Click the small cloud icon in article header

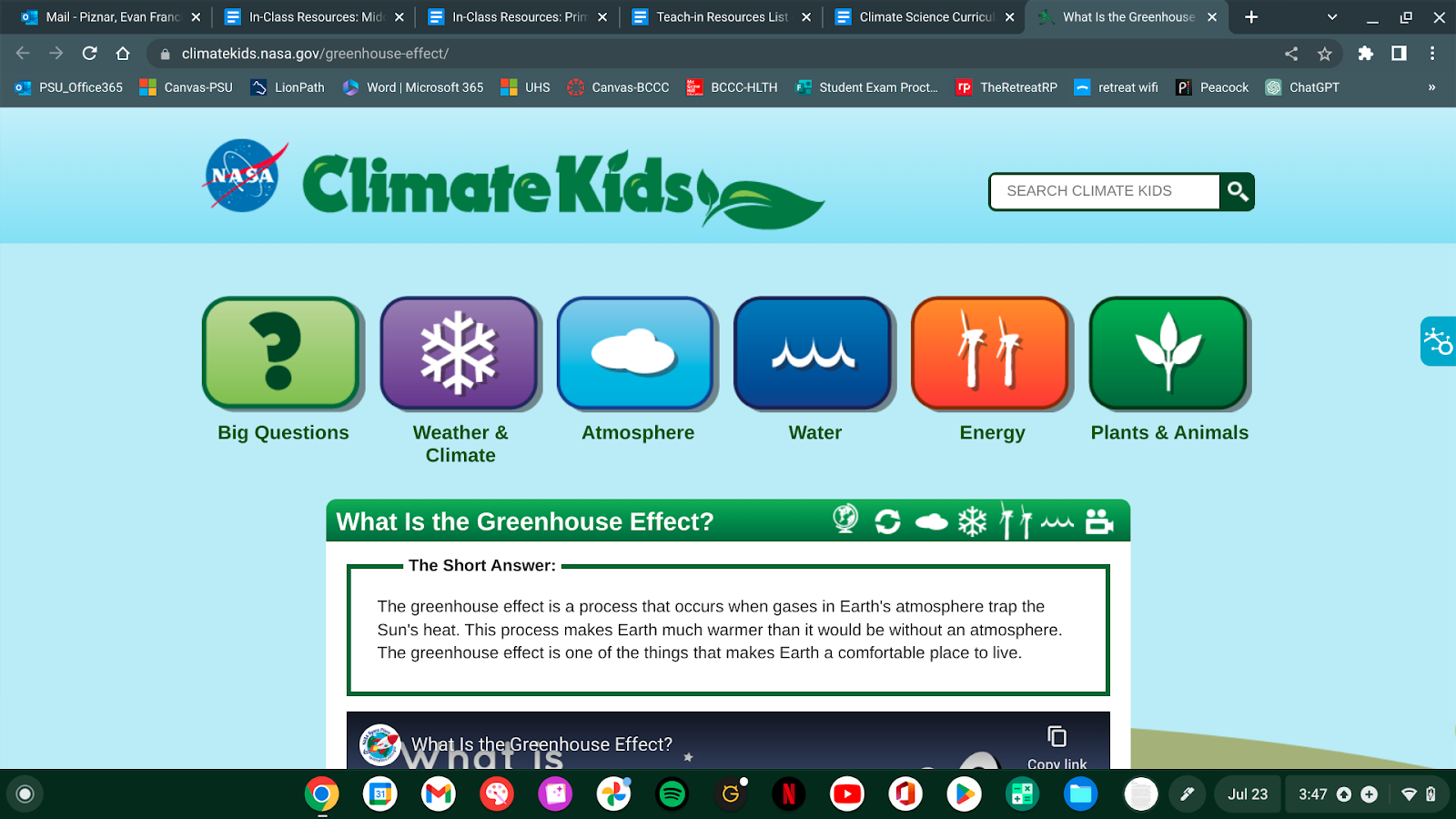point(931,521)
